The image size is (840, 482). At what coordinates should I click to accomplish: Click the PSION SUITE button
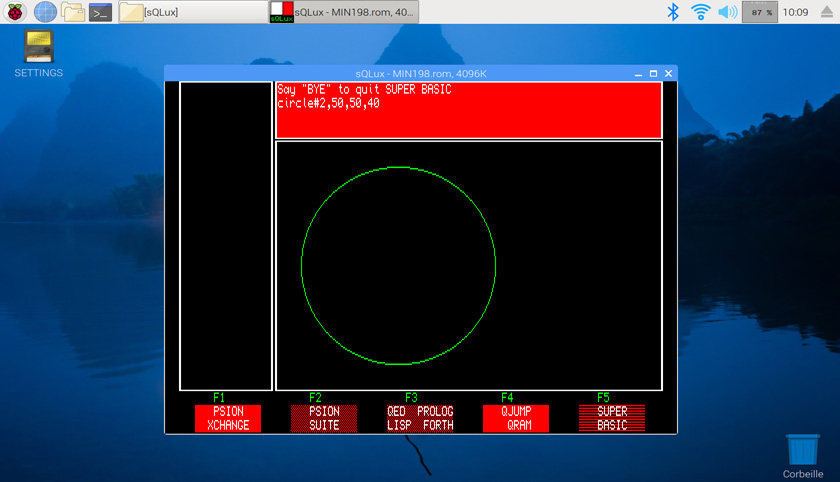pos(324,418)
